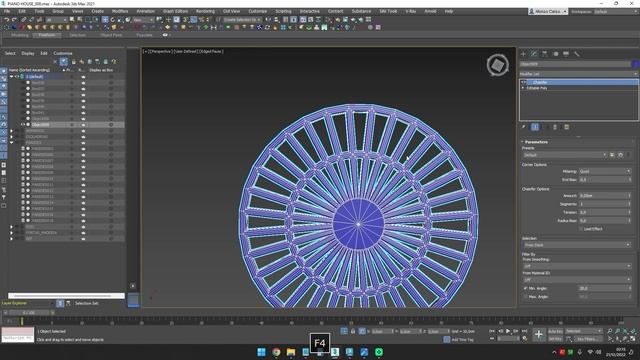640x360 pixels.
Task: Click the large Set Keys plus button
Action: coord(539,335)
